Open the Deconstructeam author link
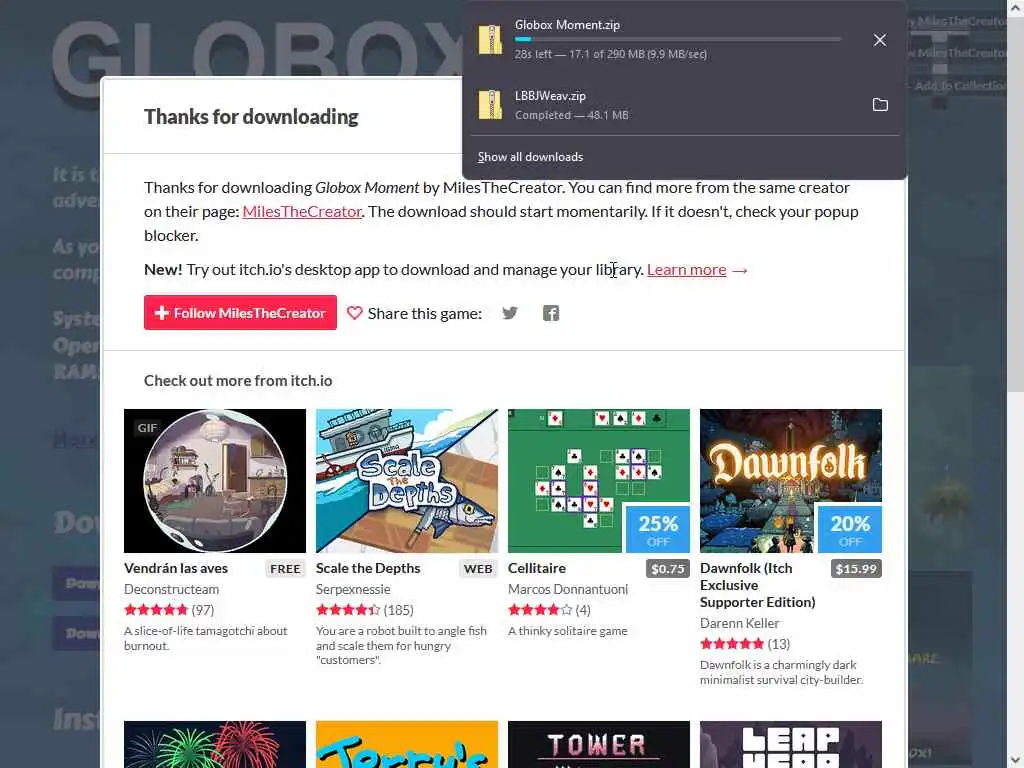This screenshot has width=1024, height=768. click(x=172, y=589)
